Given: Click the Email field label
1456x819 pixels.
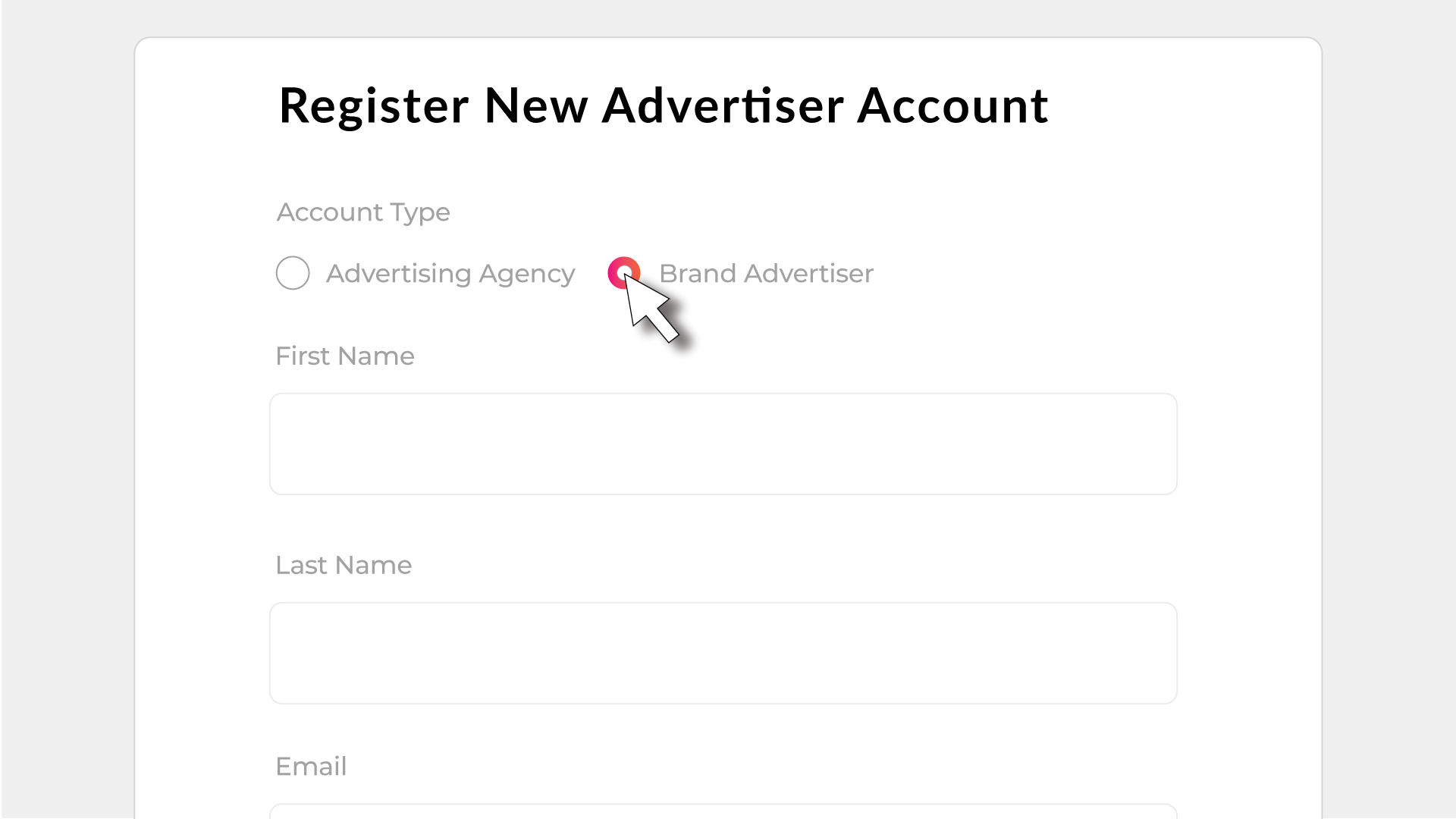Looking at the screenshot, I should point(311,767).
